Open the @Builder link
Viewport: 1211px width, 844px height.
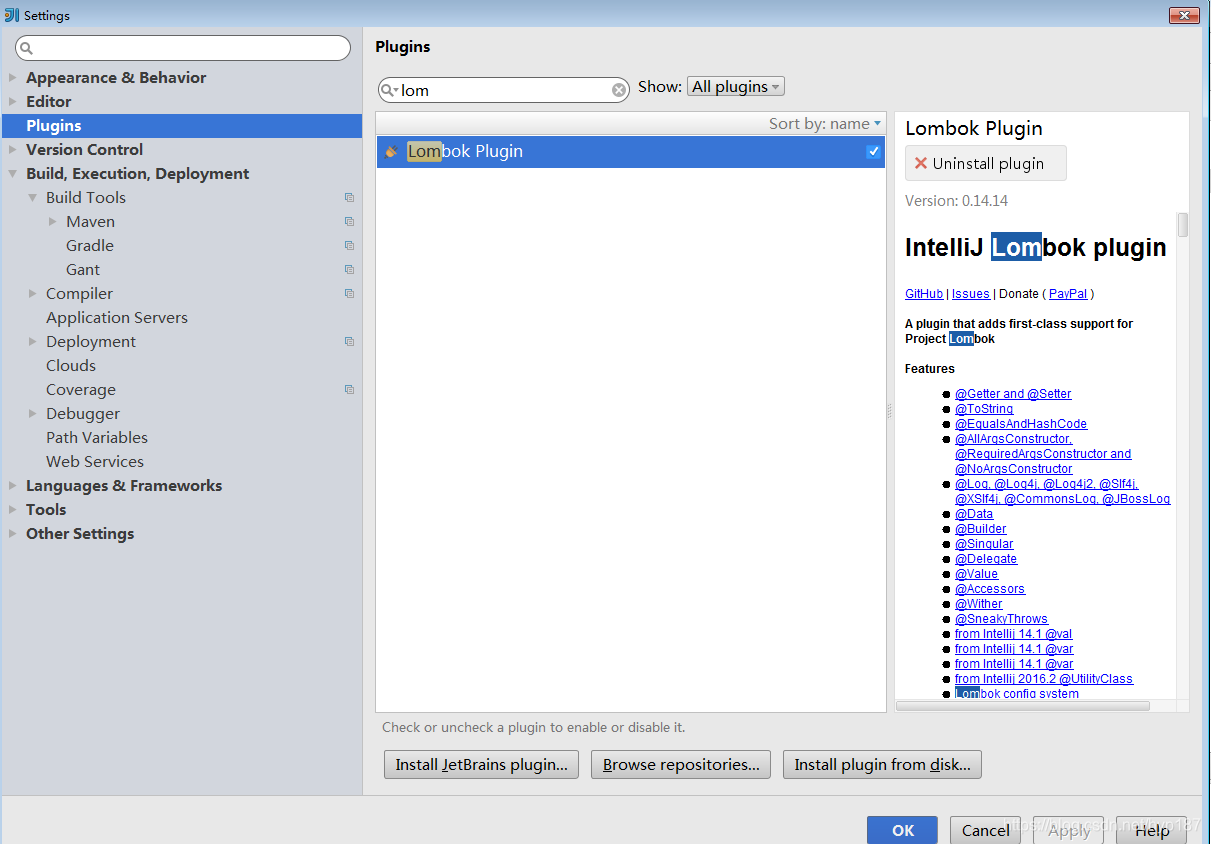(981, 529)
